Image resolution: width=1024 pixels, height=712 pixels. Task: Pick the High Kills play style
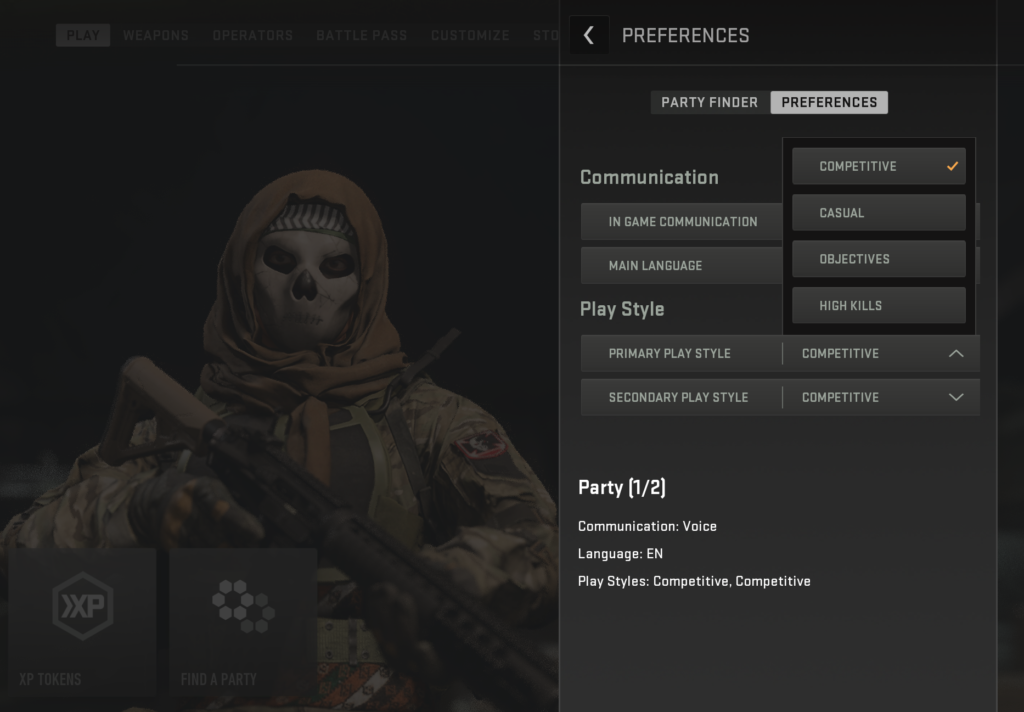878,305
